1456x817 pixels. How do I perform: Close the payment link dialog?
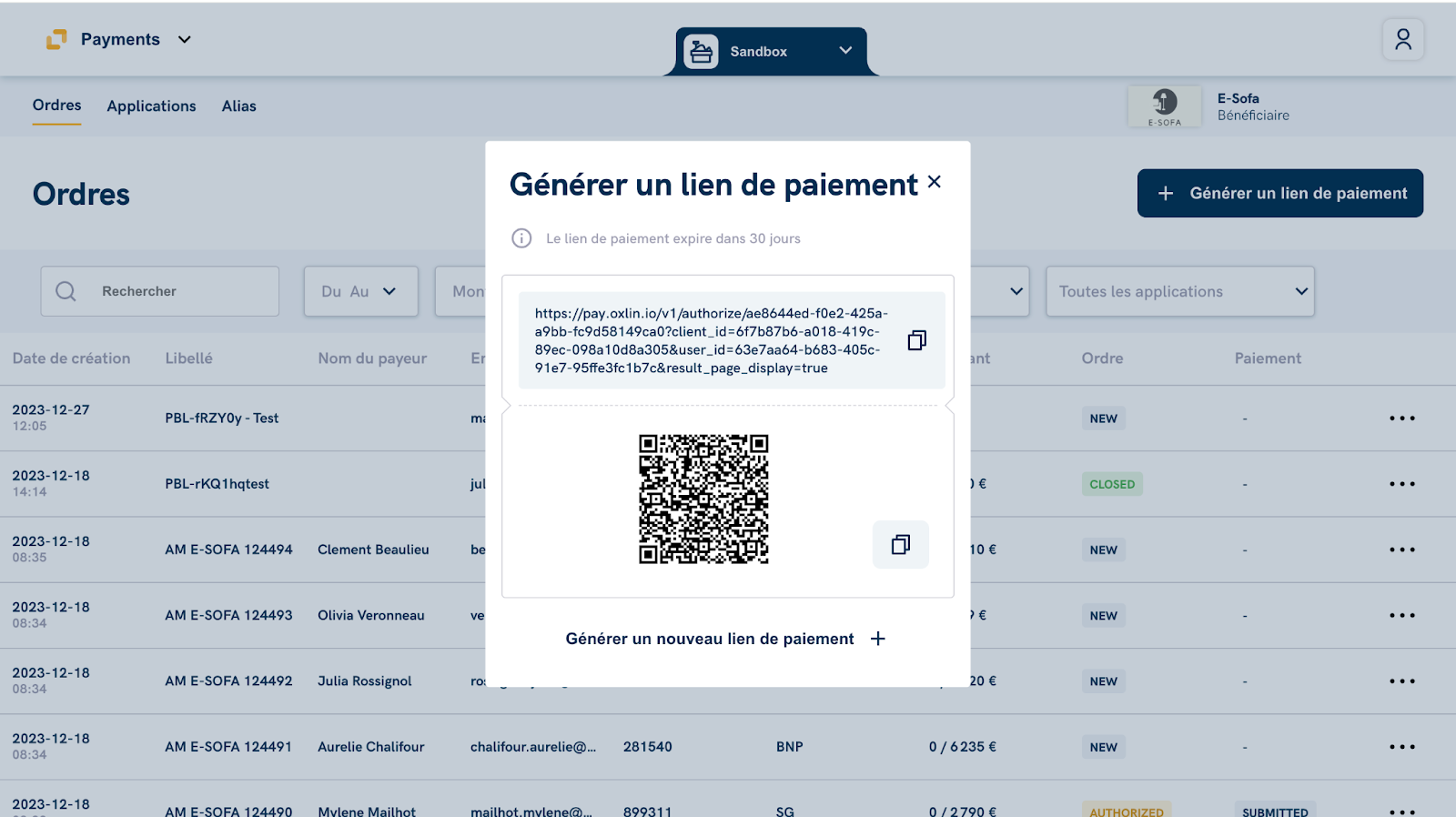(935, 182)
